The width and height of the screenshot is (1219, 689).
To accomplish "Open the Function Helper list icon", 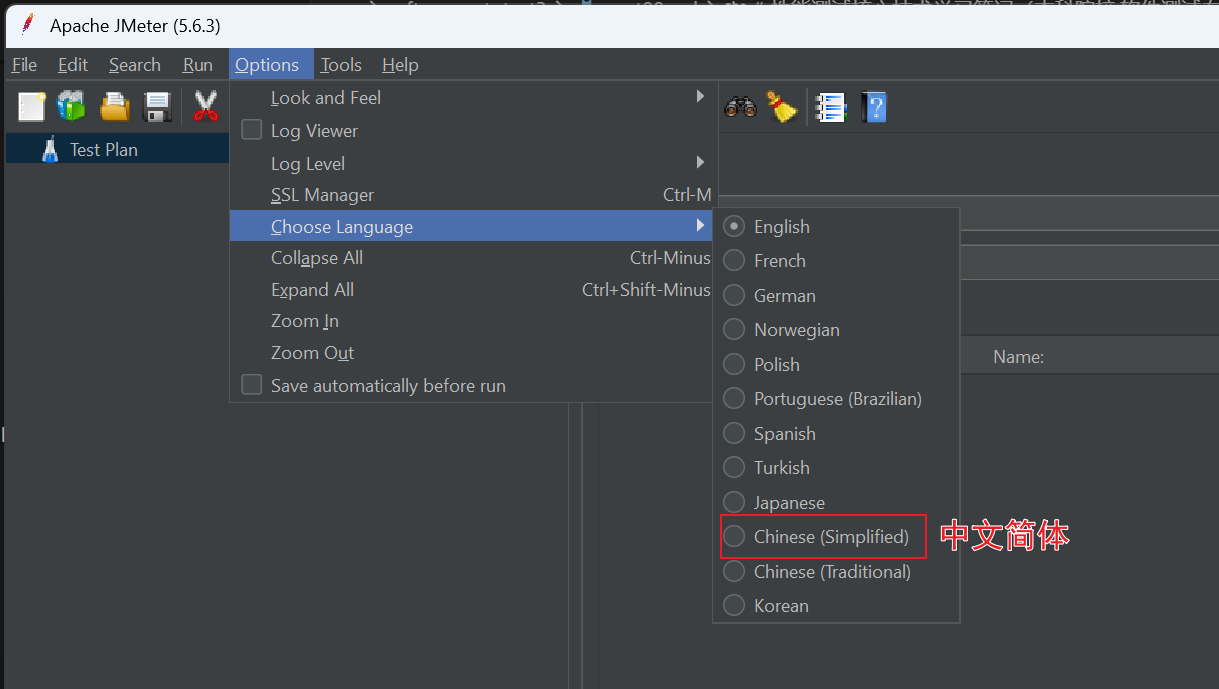I will coord(831,107).
